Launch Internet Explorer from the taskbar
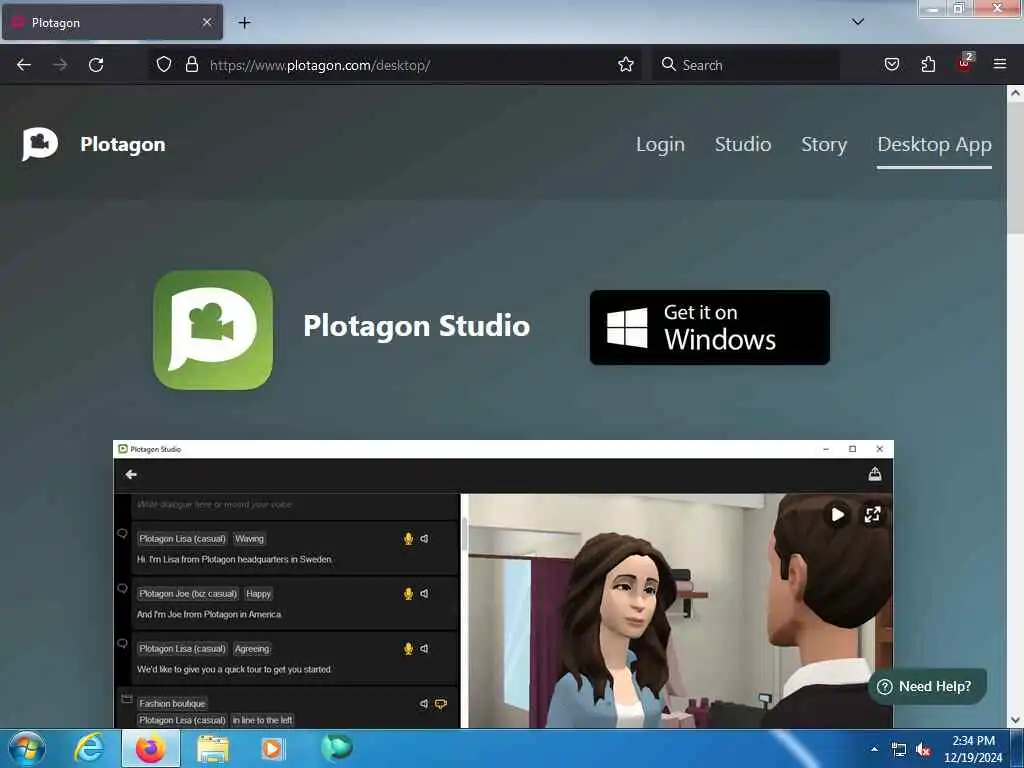1024x768 pixels. tap(89, 748)
